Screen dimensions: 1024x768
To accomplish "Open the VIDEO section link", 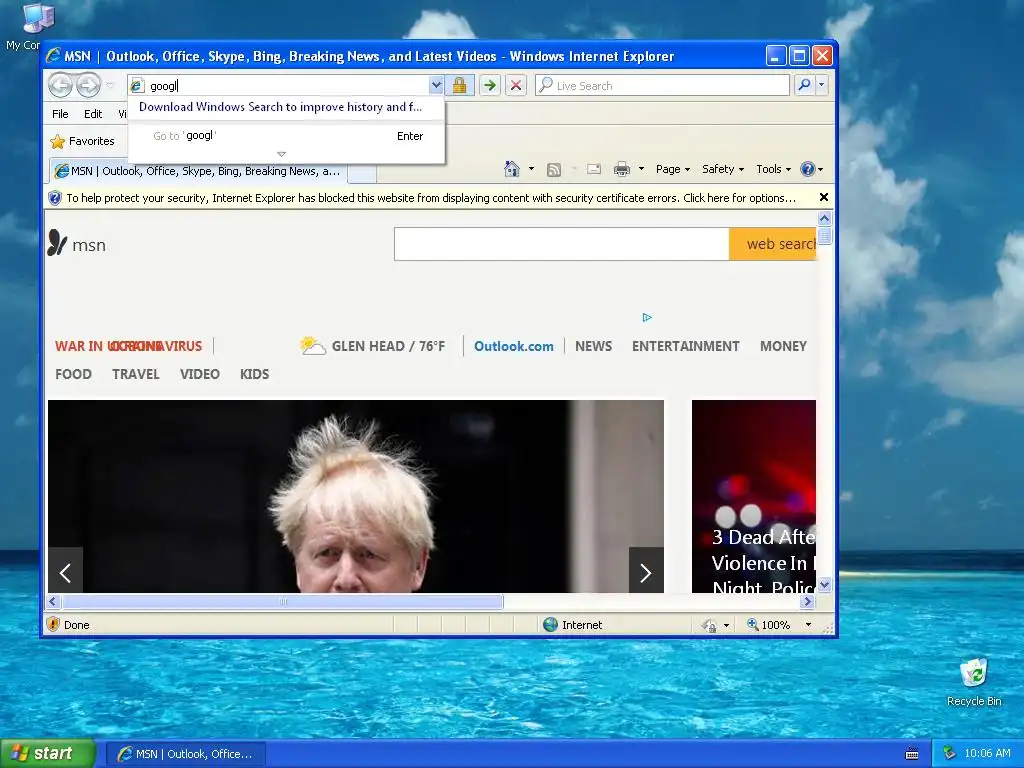I will (199, 374).
